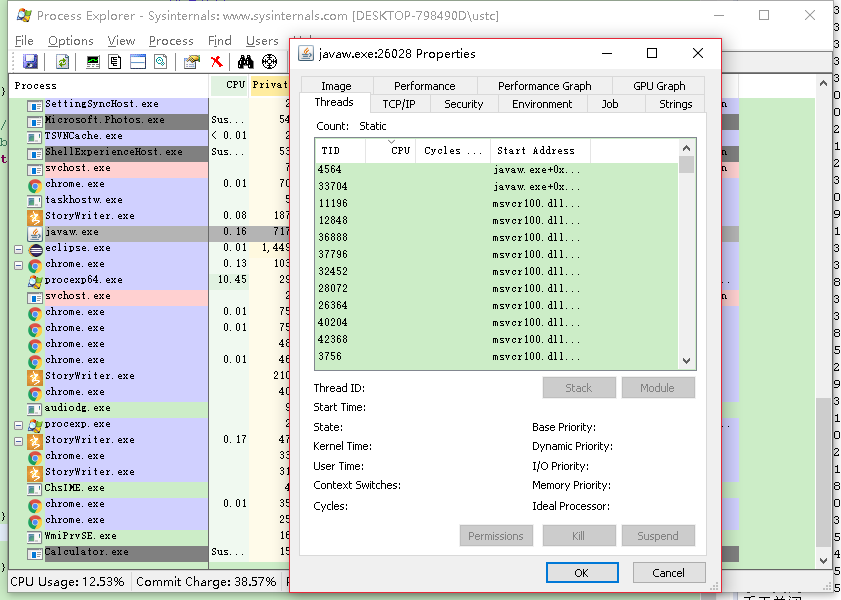Sort threads by CPU column header
841x600 pixels.
coord(391,151)
